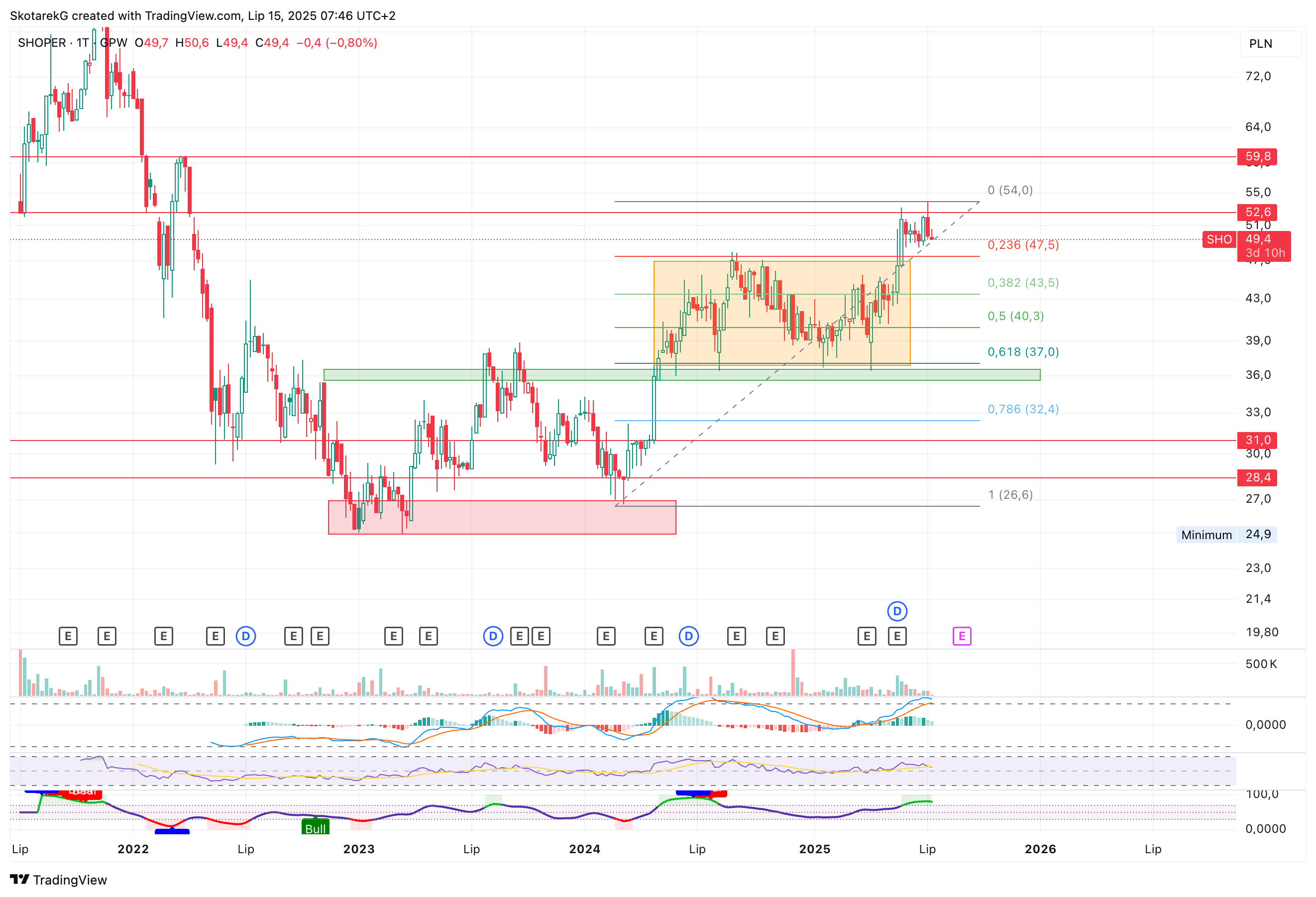Select the orange consolidation rectangle
This screenshot has height=897, width=1316.
point(782,313)
